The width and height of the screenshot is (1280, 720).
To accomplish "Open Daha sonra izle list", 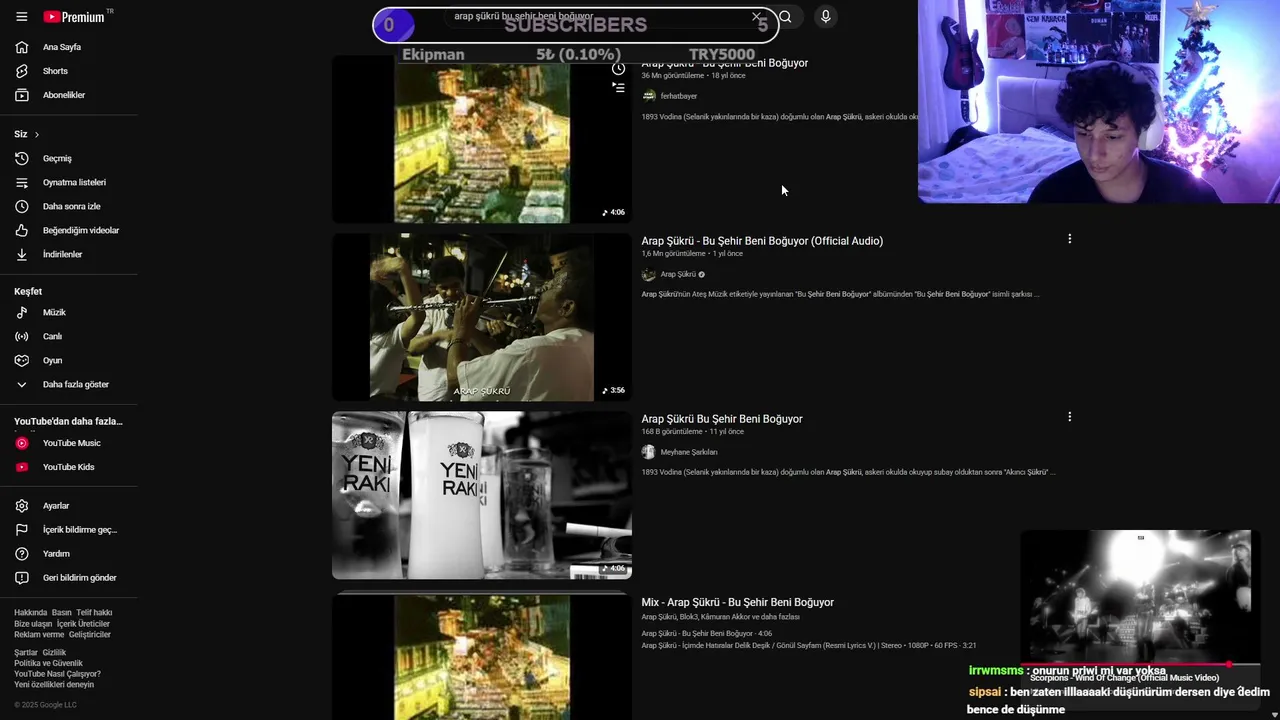I will click(x=71, y=206).
